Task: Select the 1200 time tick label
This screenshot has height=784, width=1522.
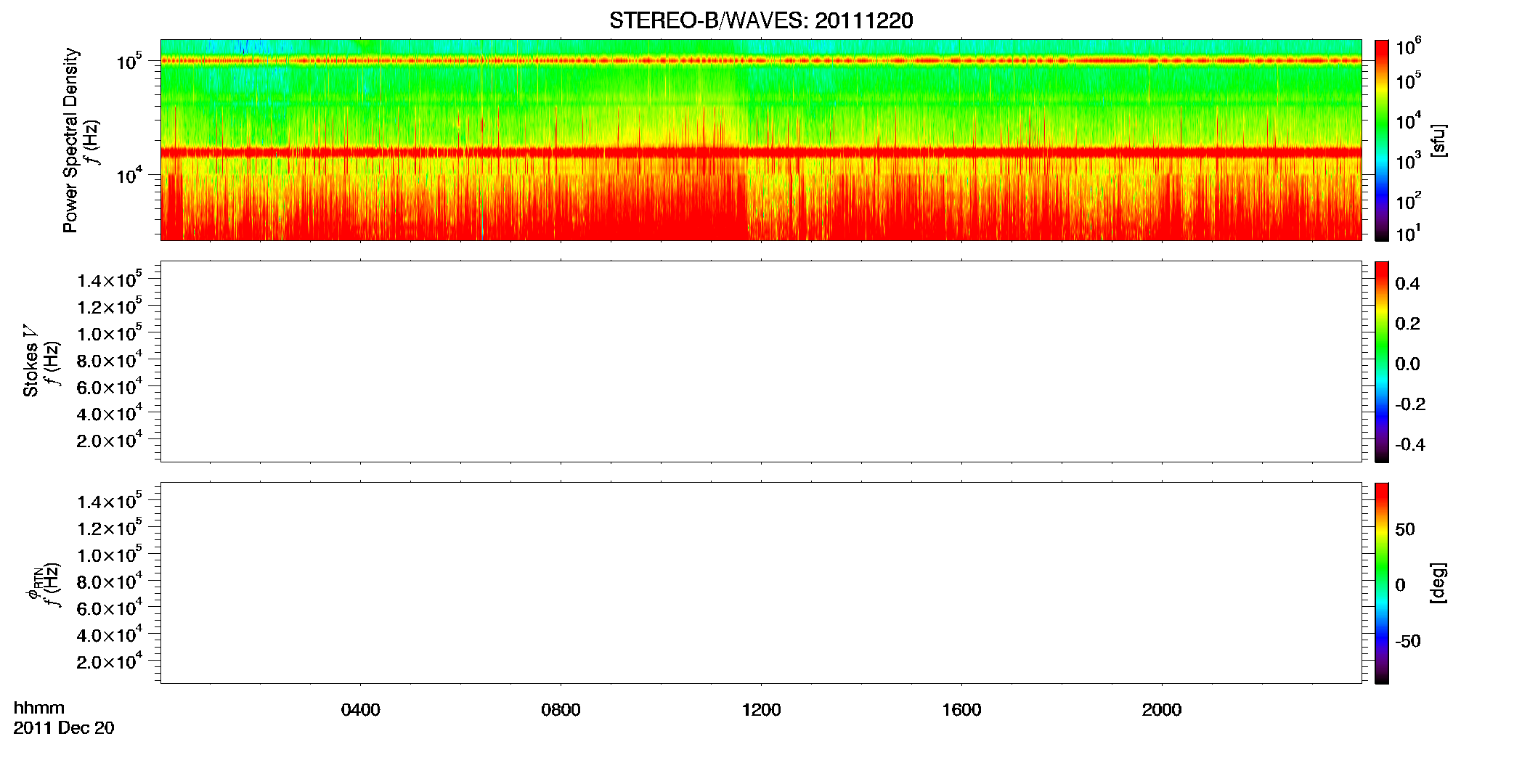Action: point(761,710)
